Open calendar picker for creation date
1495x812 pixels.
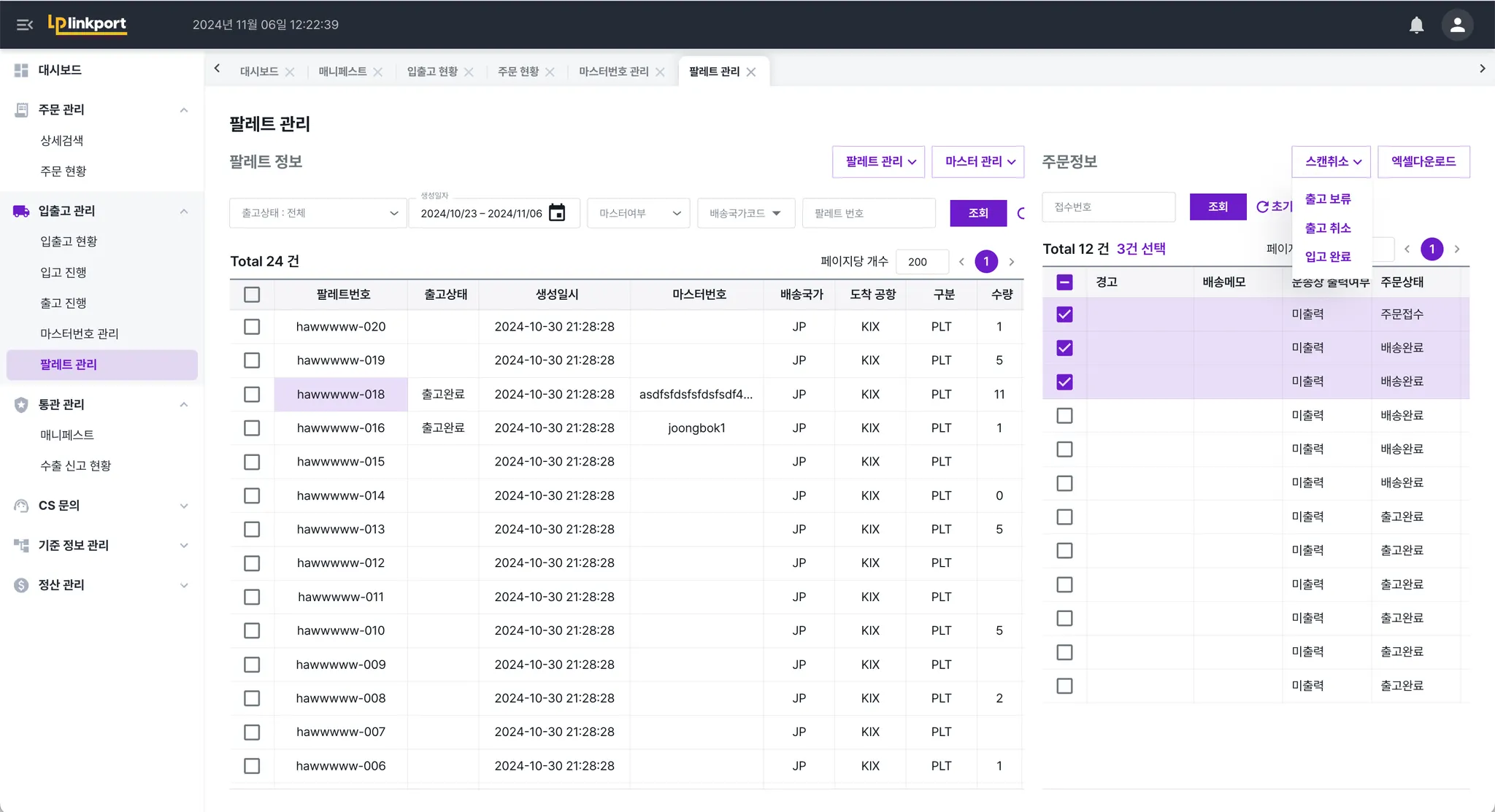click(x=557, y=213)
